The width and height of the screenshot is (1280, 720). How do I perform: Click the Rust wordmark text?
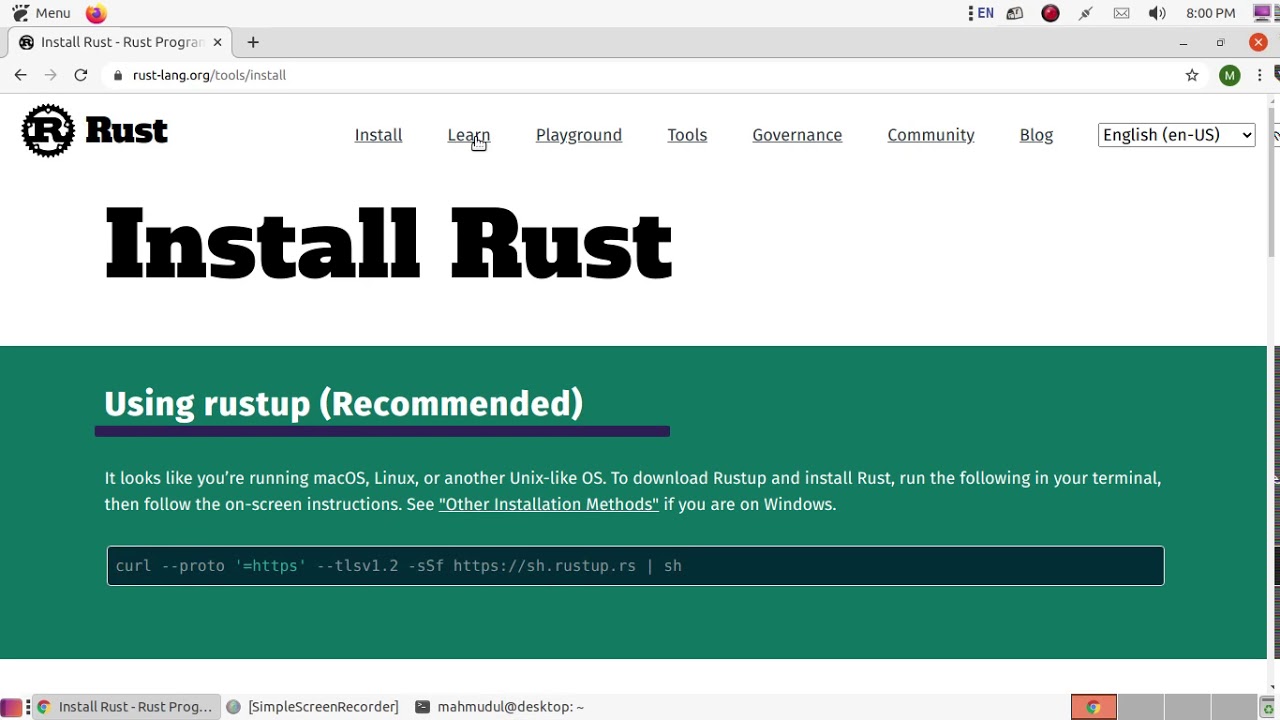pos(127,131)
